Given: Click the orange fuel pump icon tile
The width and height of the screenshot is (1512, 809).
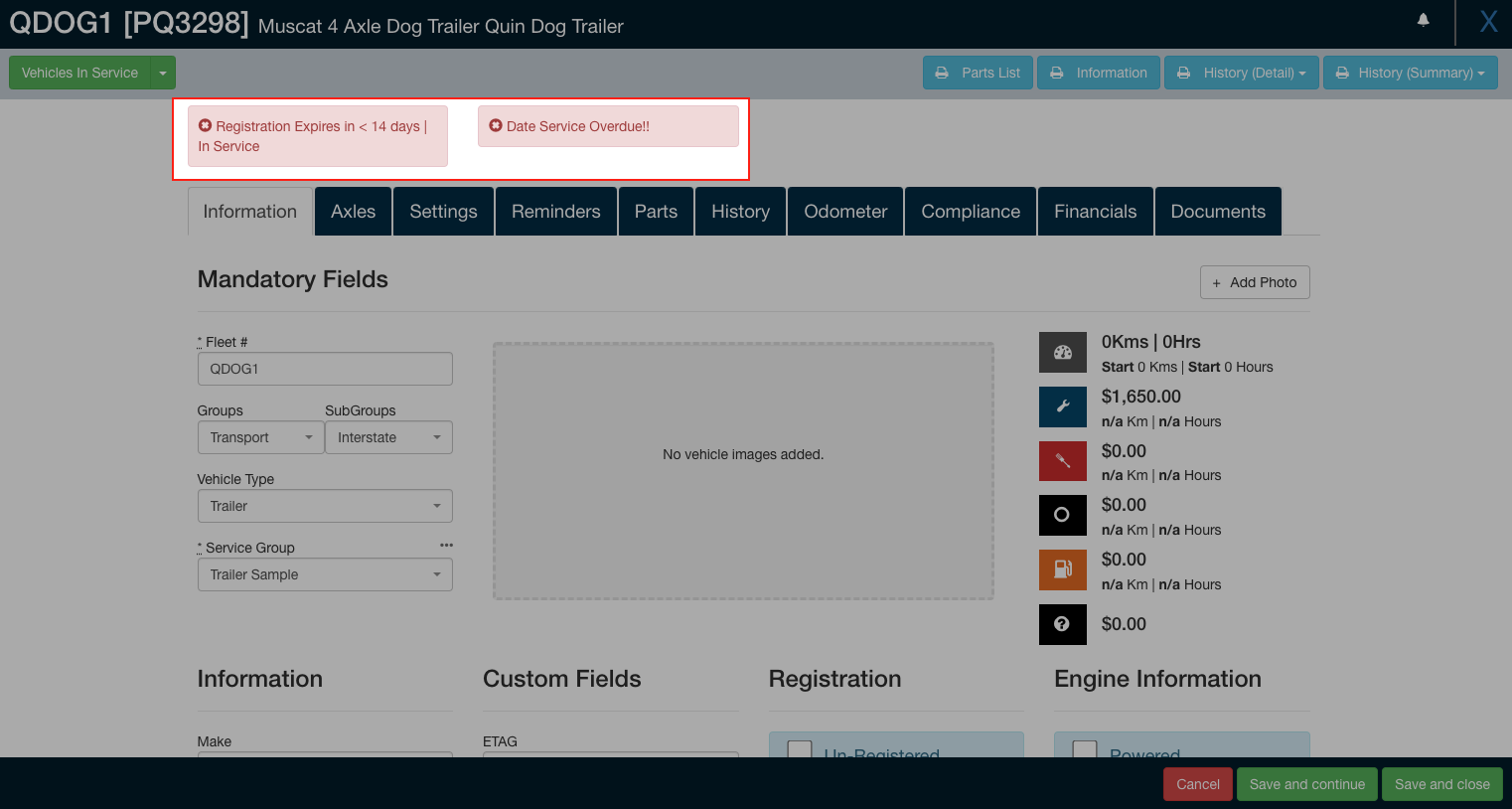Looking at the screenshot, I should 1062,569.
